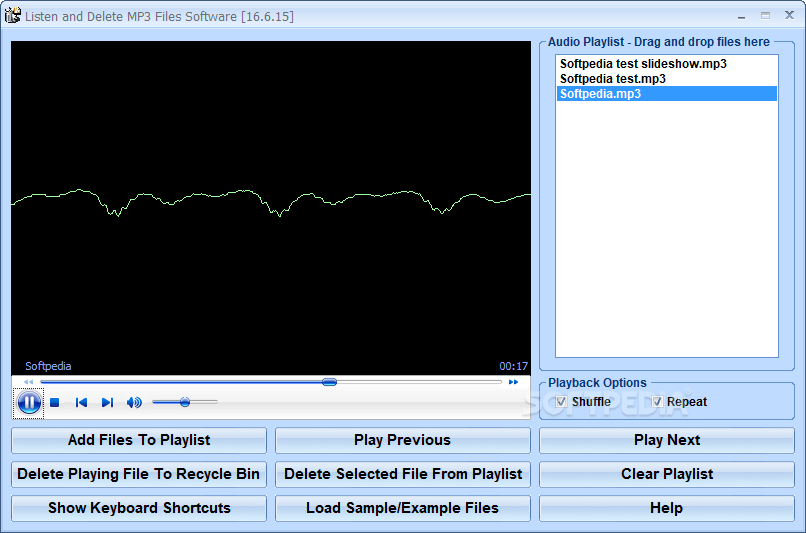Click Delete Selected File From Playlist

[402, 474]
